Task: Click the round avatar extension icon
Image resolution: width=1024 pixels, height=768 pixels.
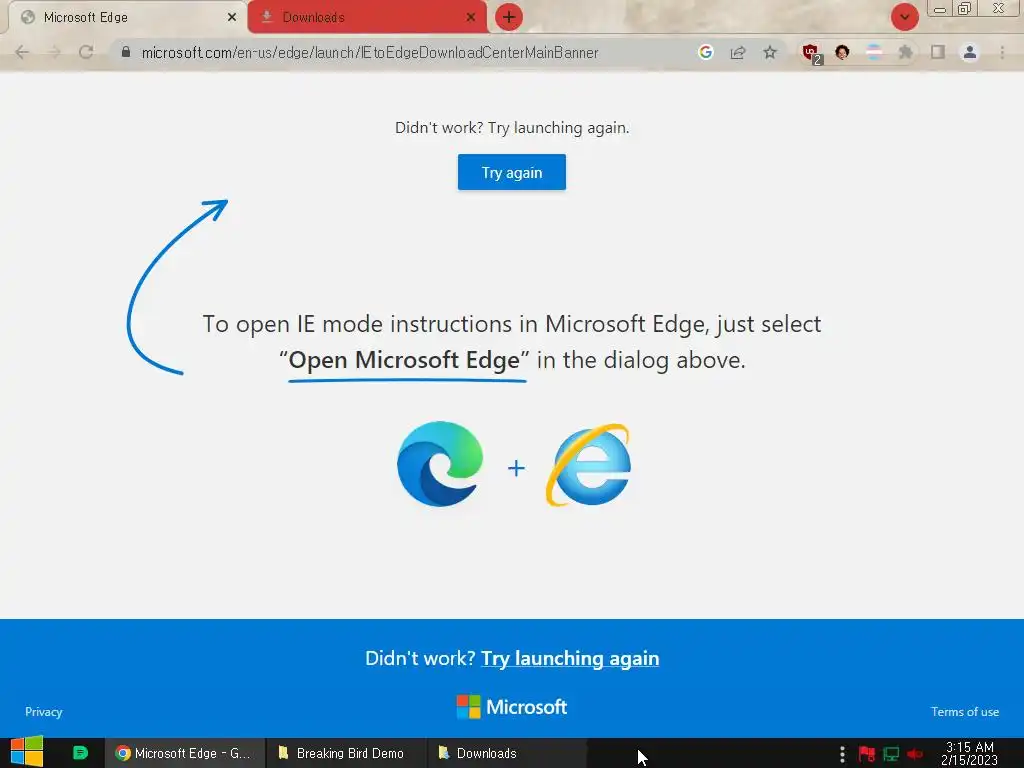Action: 842,52
